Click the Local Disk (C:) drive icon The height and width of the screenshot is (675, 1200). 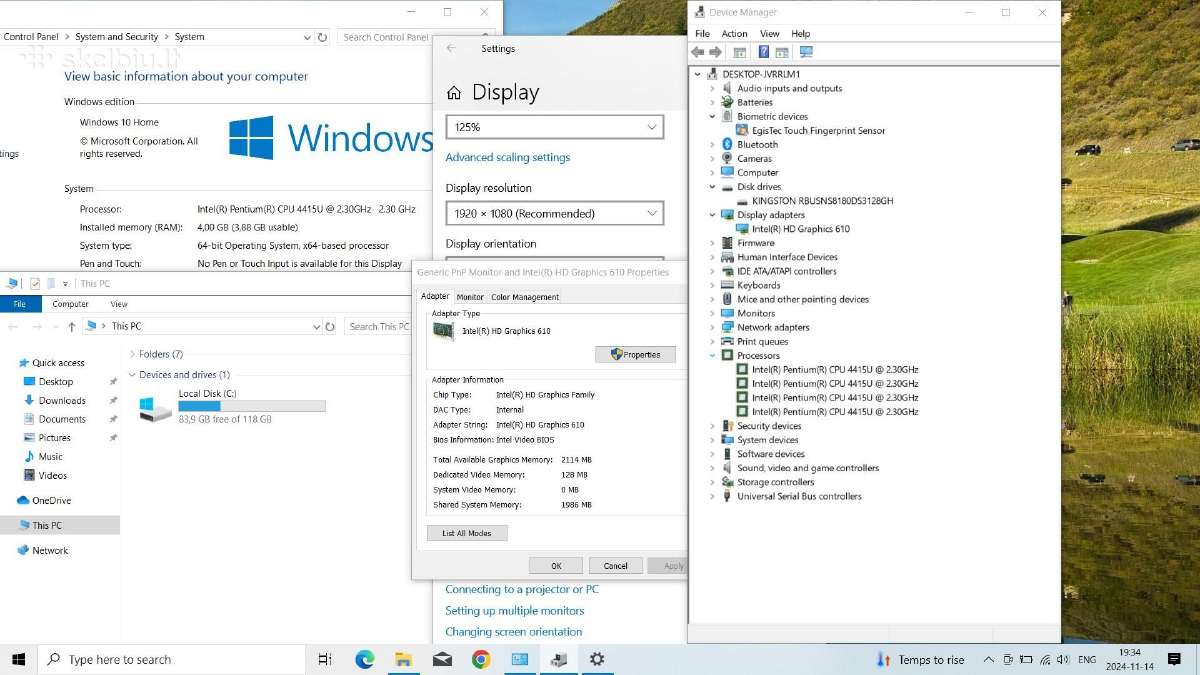155,407
